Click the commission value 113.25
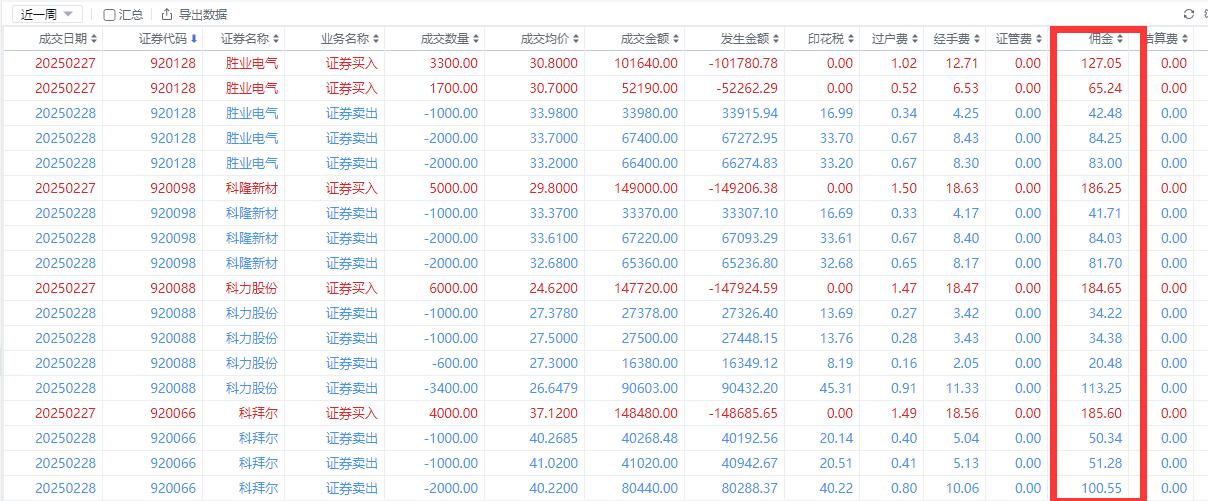1208x501 pixels. [1100, 388]
